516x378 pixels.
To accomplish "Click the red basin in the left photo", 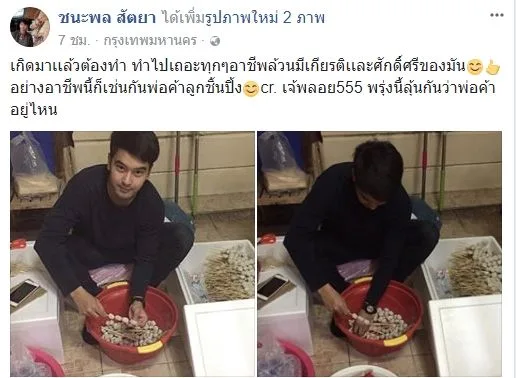I will 132,322.
